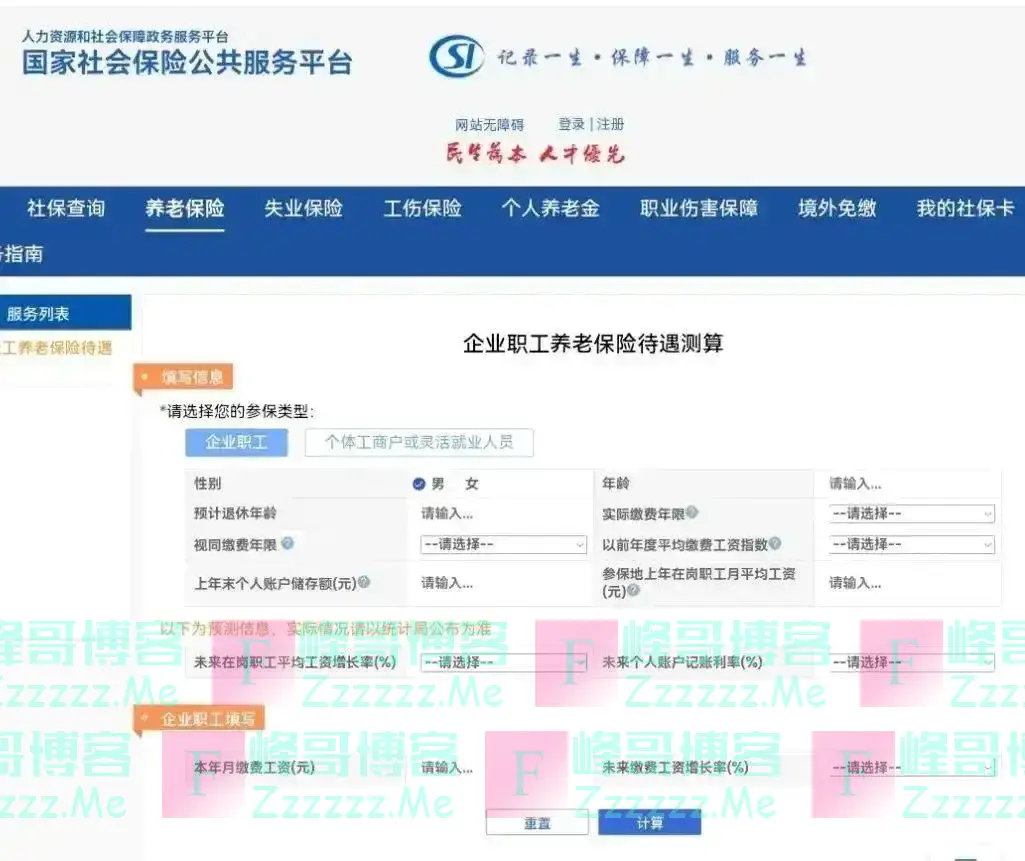Choose the 企业职工 insurance type
This screenshot has height=861, width=1025.
(237, 443)
